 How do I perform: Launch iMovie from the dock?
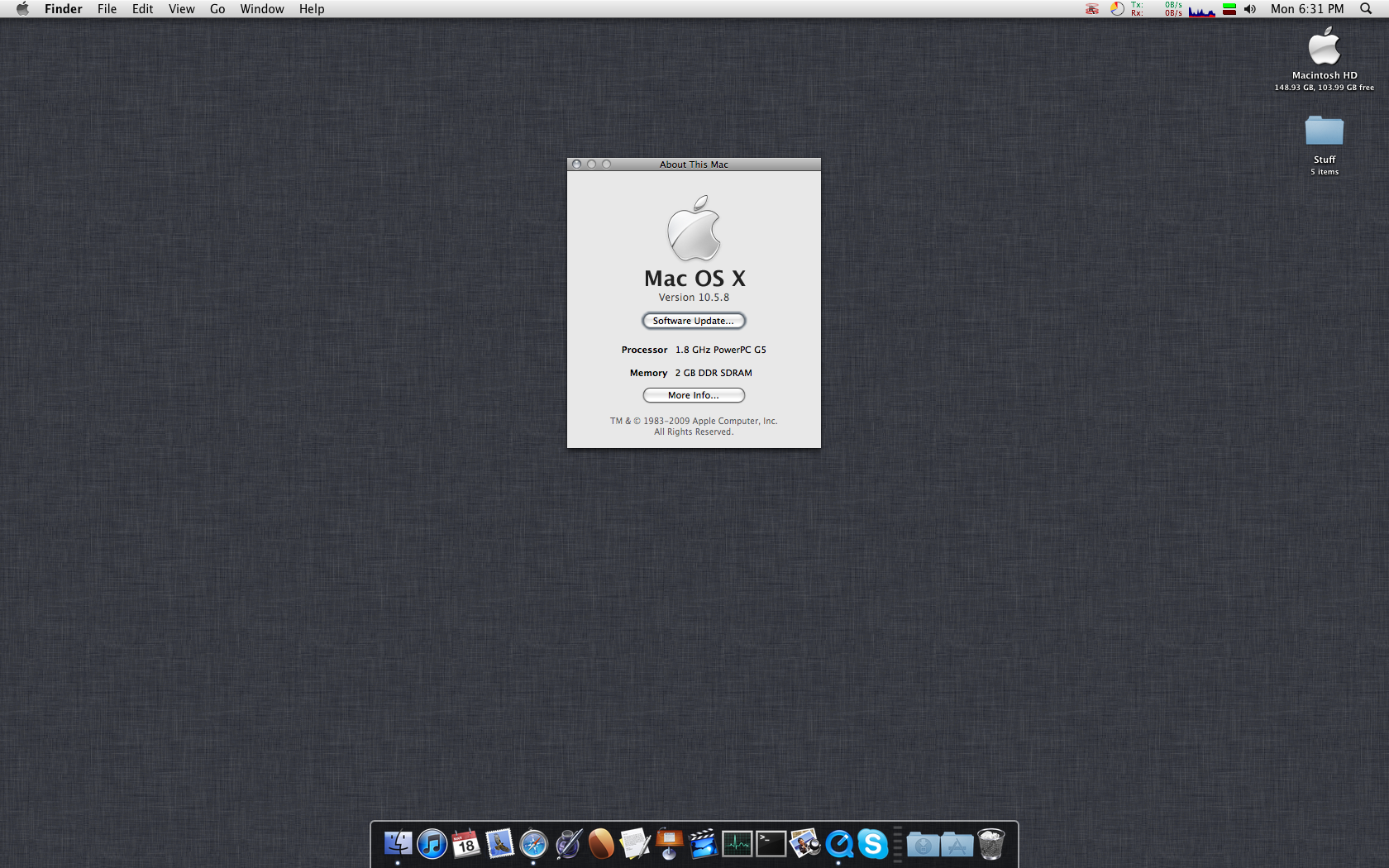(703, 844)
